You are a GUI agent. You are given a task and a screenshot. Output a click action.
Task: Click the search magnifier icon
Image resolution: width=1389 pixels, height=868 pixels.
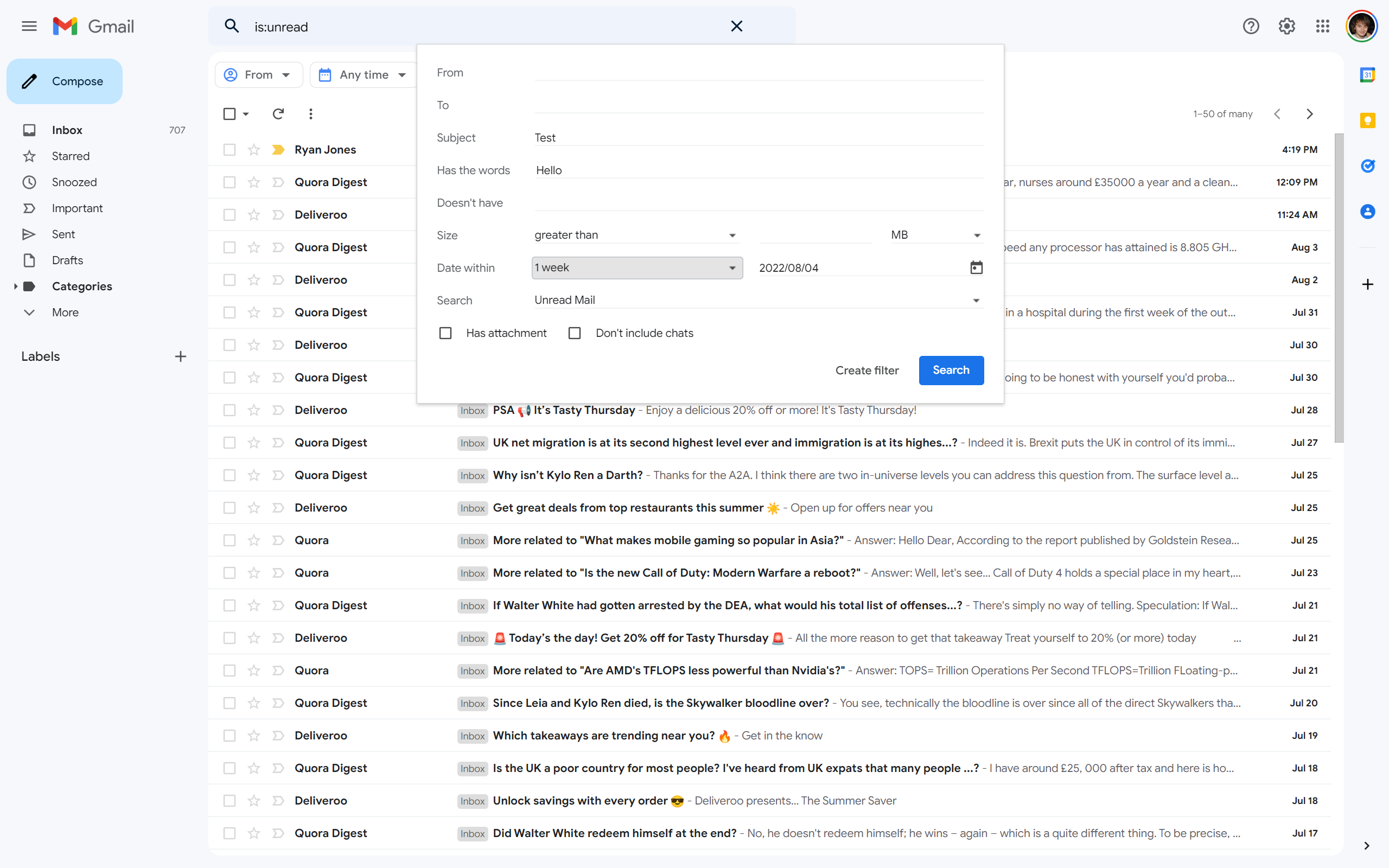pos(231,27)
